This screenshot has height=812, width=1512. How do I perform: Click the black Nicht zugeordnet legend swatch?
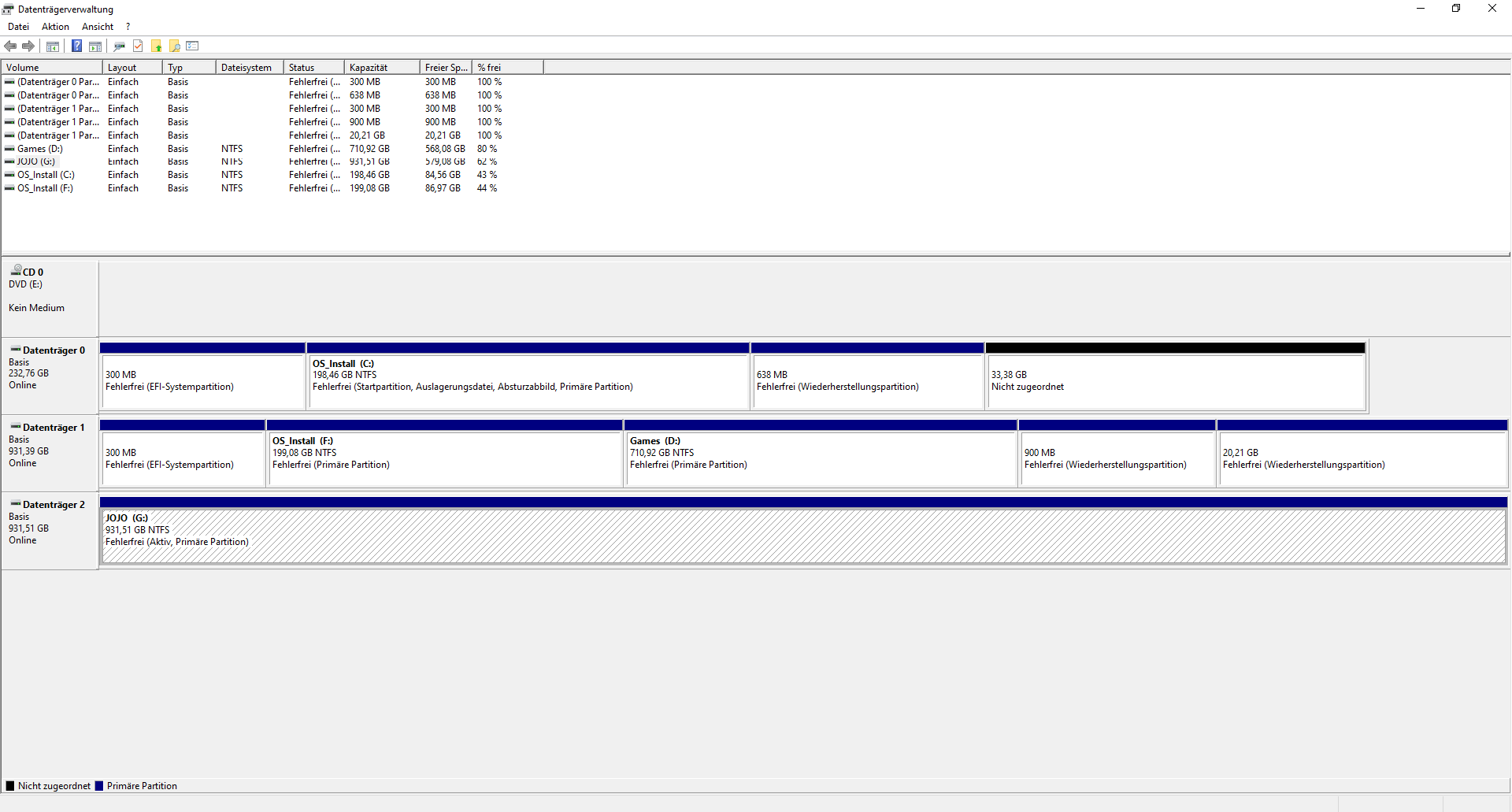10,786
